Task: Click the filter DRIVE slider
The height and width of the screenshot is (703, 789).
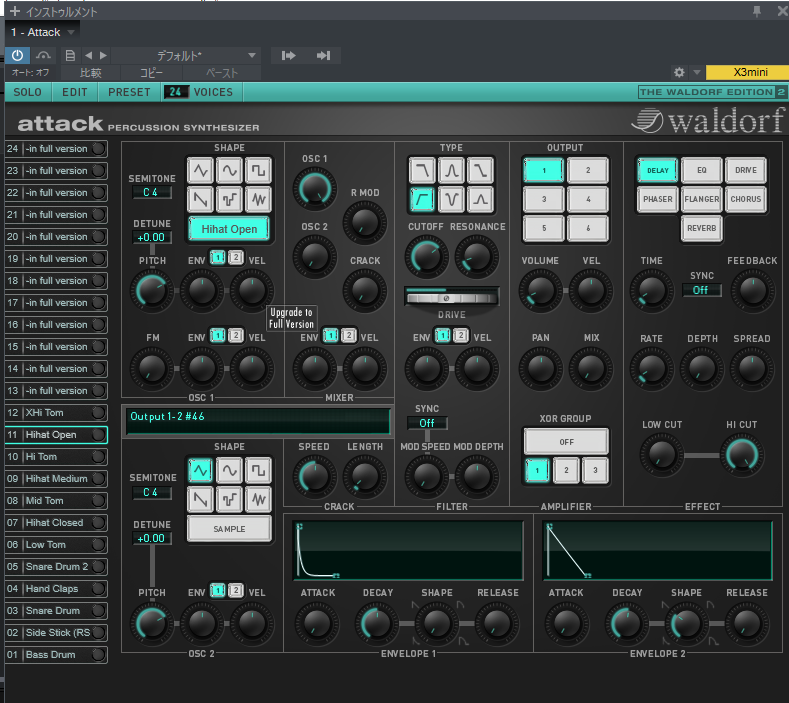Action: coord(451,297)
